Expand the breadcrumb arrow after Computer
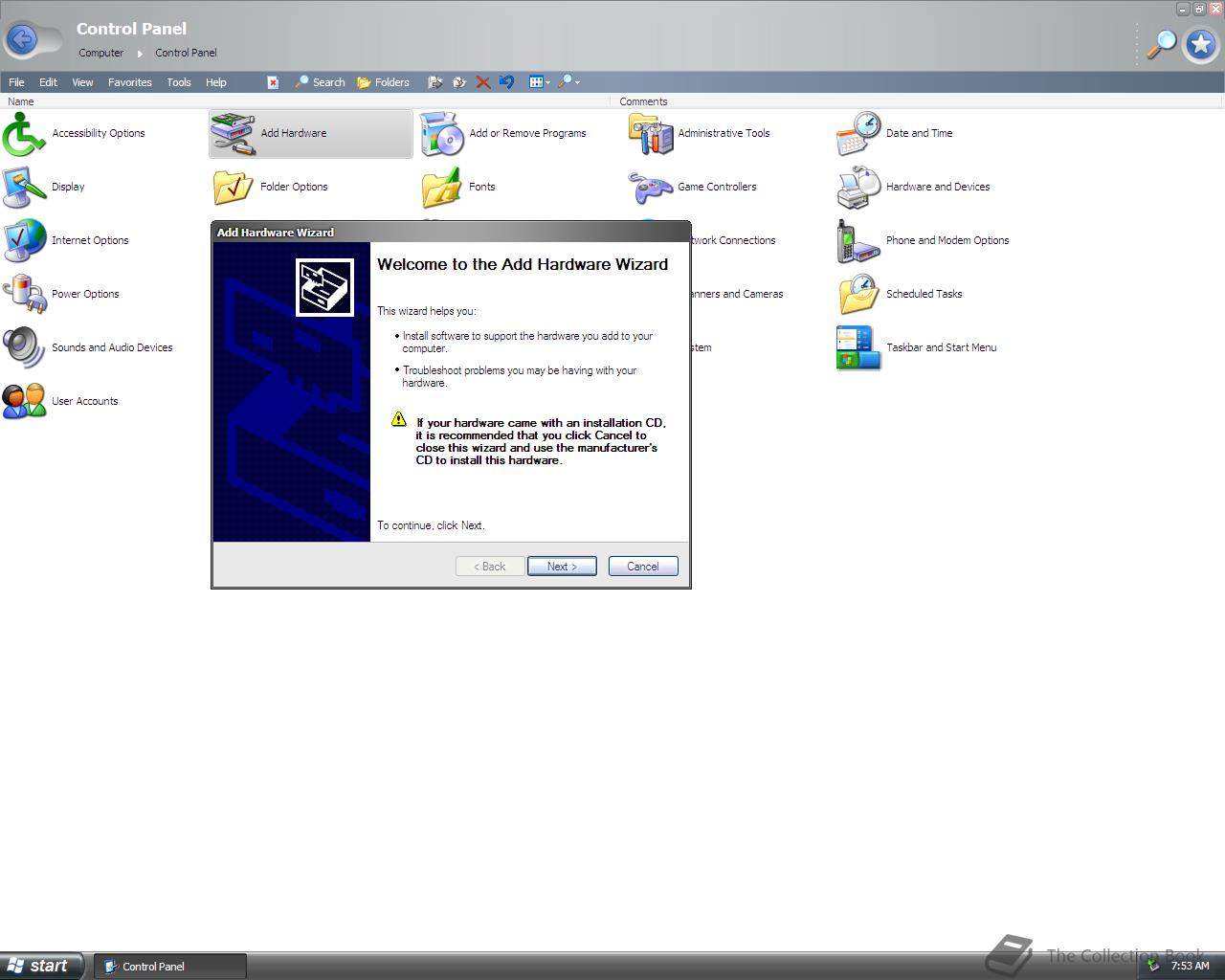 coord(140,54)
